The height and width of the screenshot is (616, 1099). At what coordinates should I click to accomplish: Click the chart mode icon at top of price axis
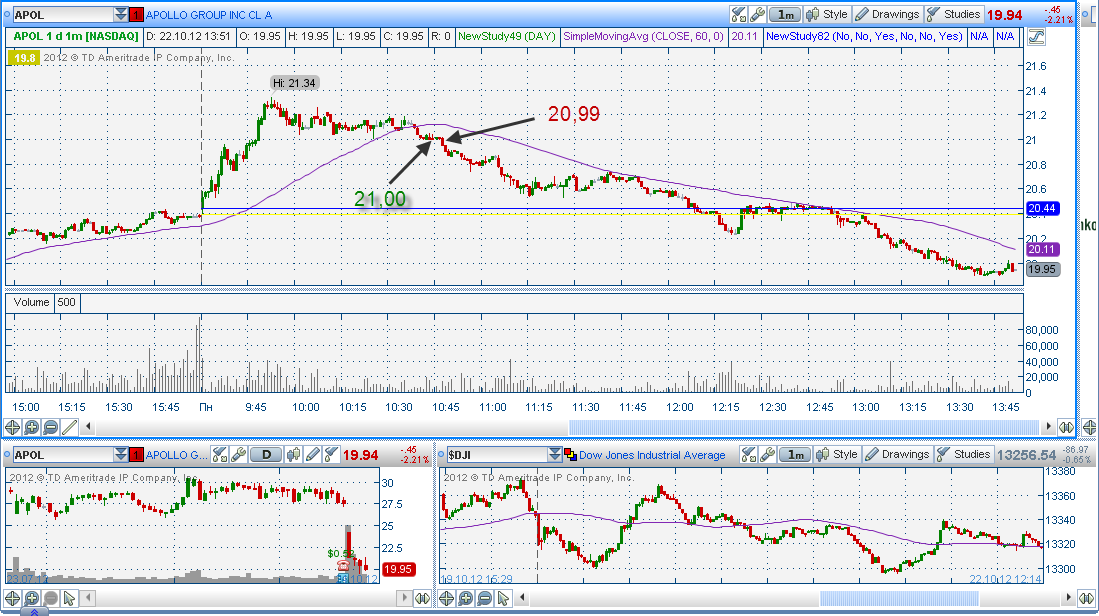point(1036,36)
